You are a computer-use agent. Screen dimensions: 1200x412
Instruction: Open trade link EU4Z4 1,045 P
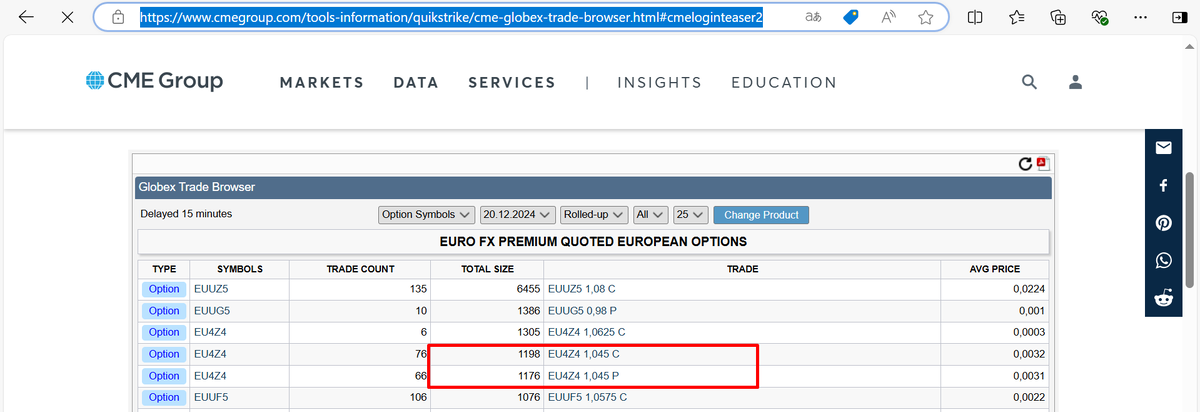click(x=583, y=376)
